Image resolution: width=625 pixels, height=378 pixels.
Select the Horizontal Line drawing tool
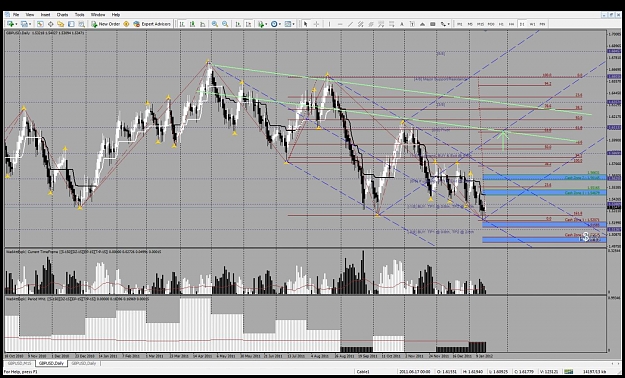point(340,24)
